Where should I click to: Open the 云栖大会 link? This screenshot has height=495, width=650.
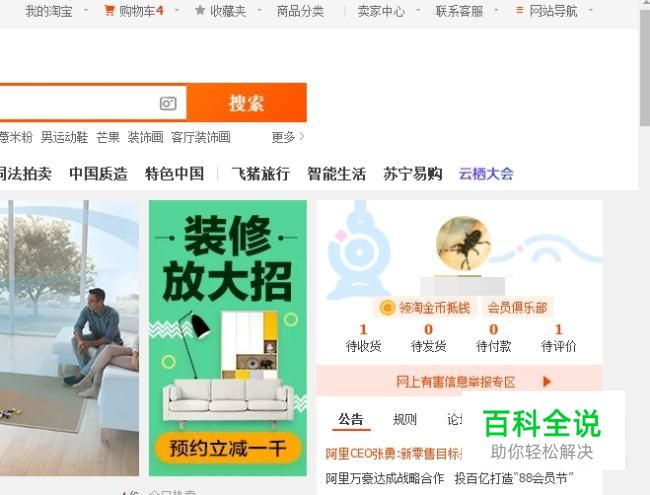(486, 174)
